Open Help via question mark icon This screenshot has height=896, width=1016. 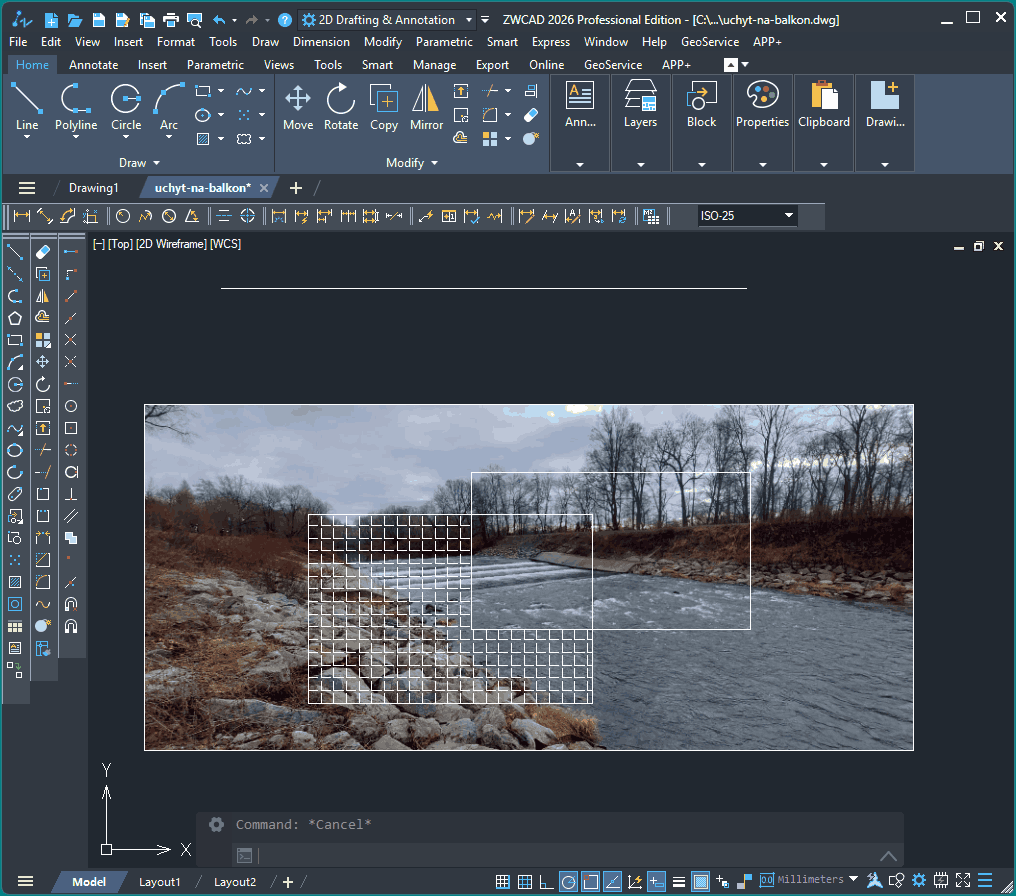coord(284,20)
